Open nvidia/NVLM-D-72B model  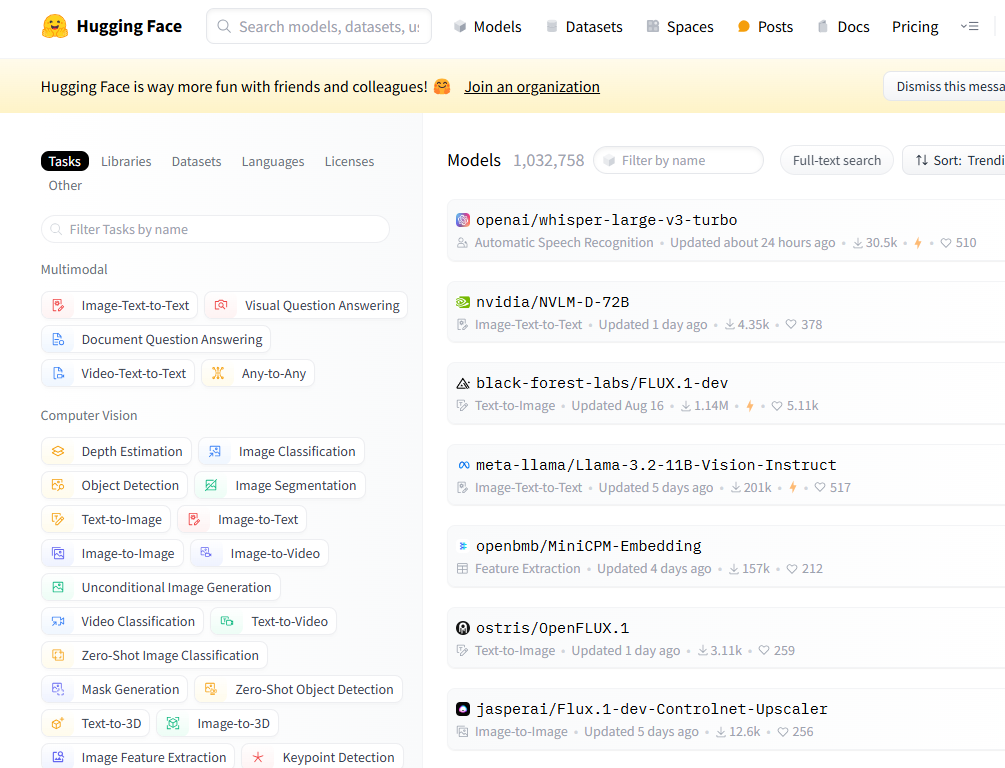[552, 302]
